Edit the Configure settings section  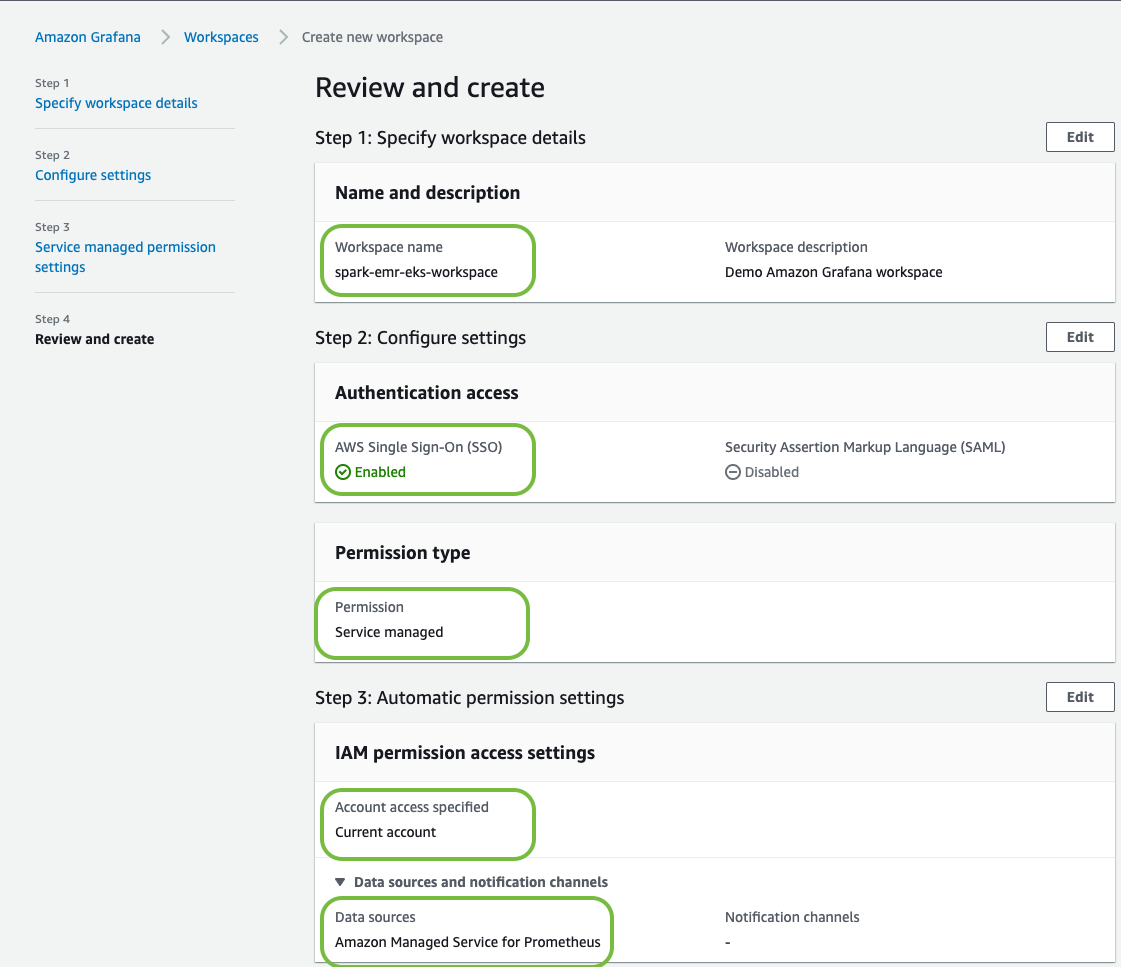(x=1080, y=337)
